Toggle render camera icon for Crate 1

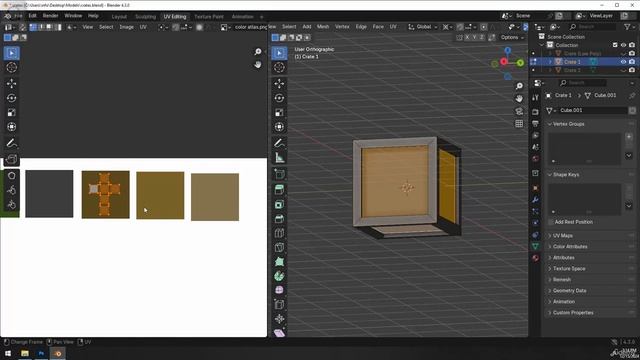click(632, 62)
